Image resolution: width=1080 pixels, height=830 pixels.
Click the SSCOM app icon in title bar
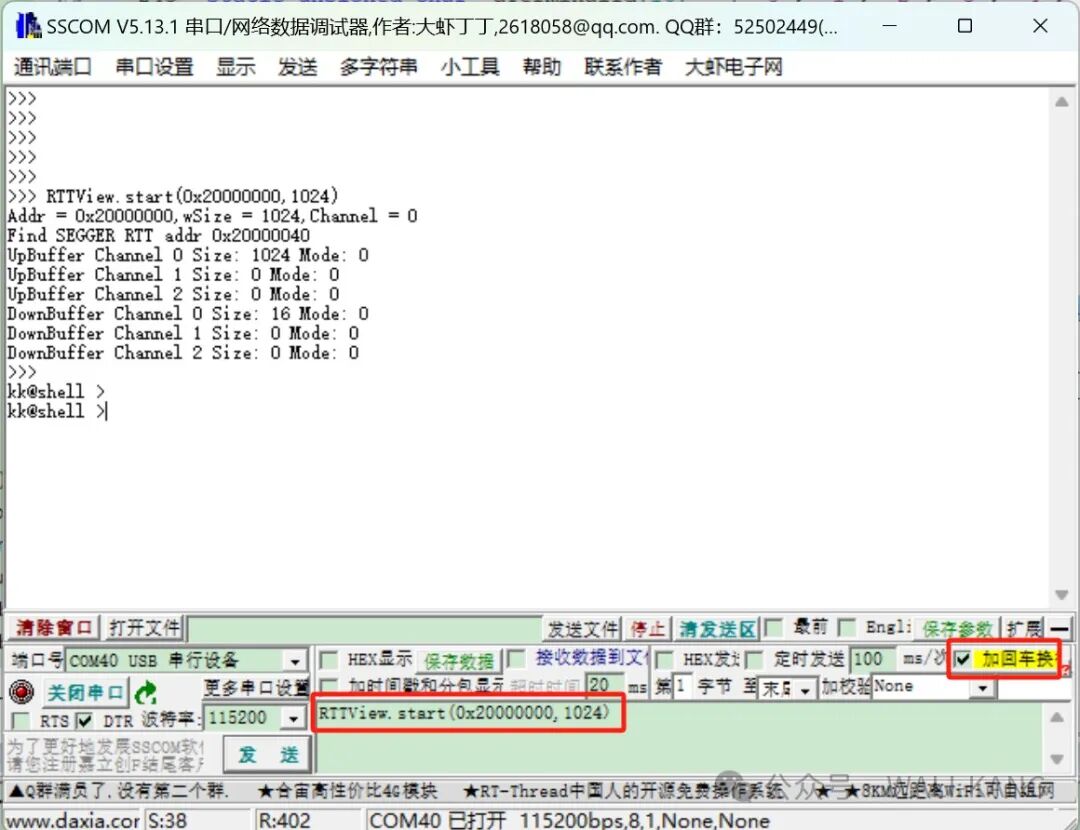pos(27,25)
